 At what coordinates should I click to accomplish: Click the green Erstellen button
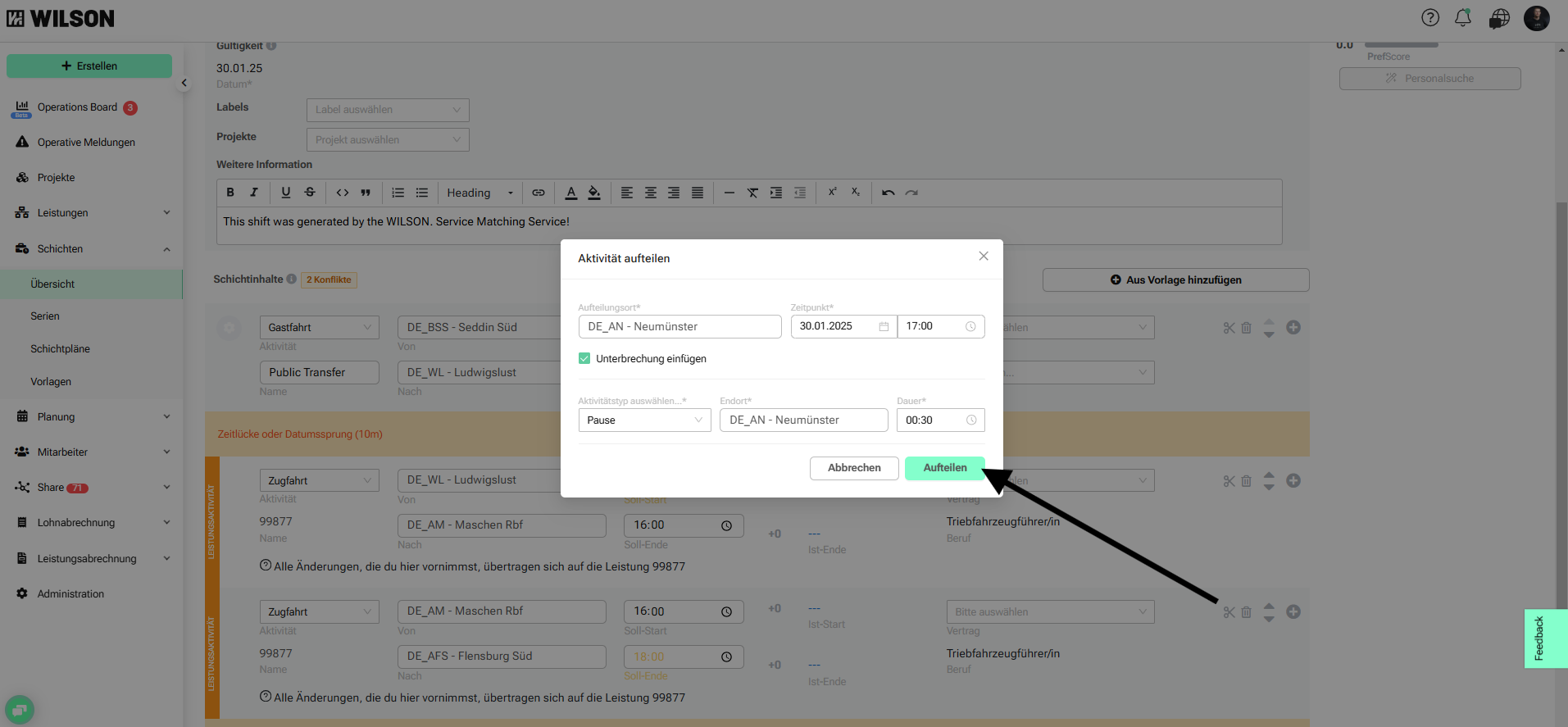tap(89, 66)
